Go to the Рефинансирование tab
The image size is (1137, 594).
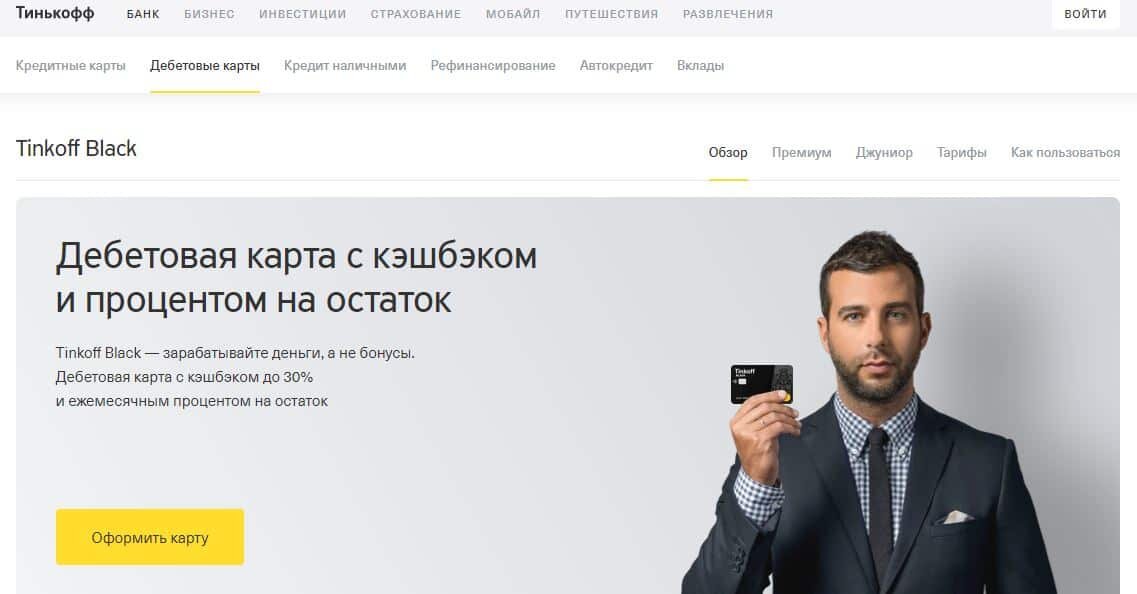coord(493,65)
